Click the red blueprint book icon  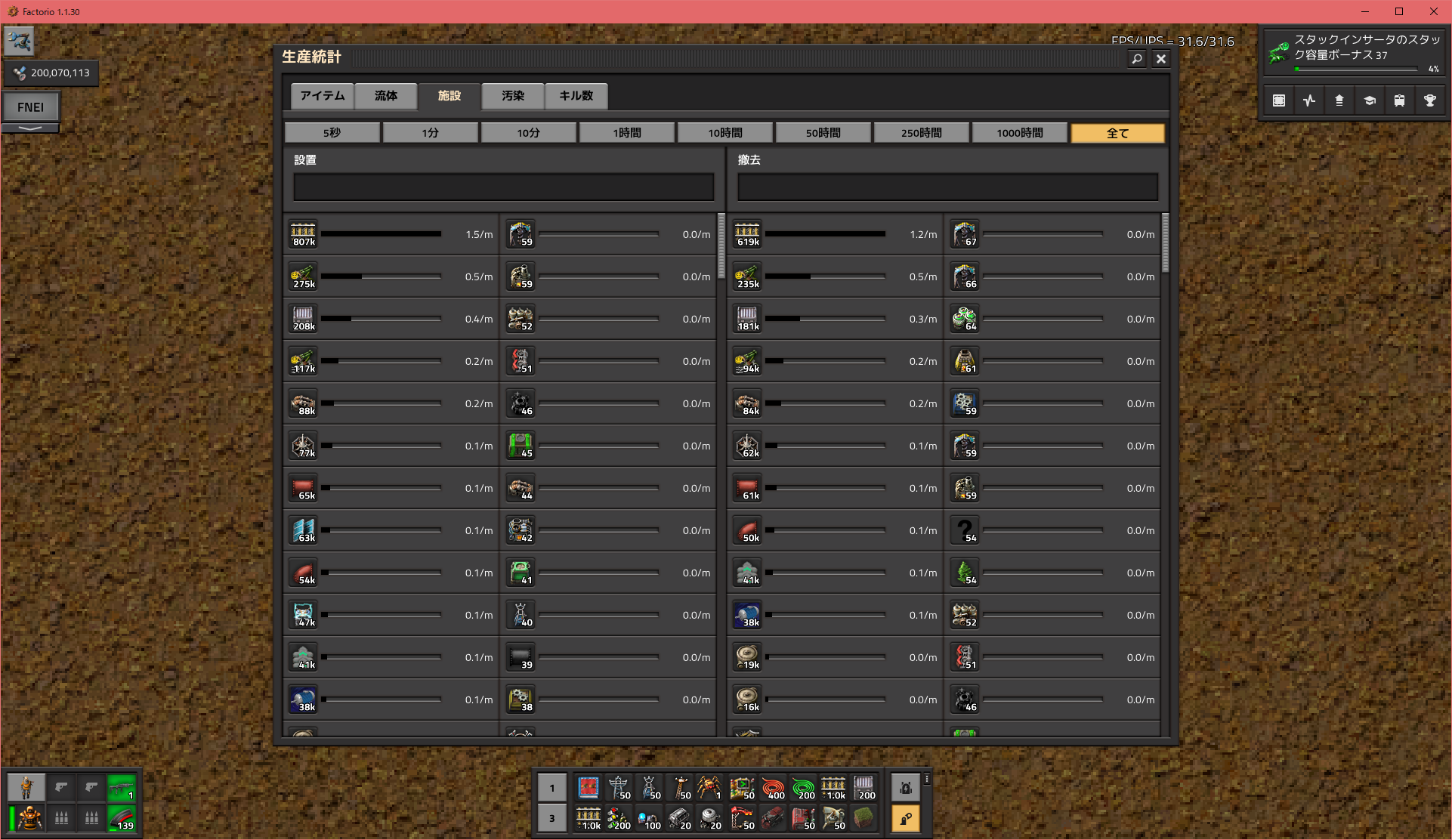[589, 788]
